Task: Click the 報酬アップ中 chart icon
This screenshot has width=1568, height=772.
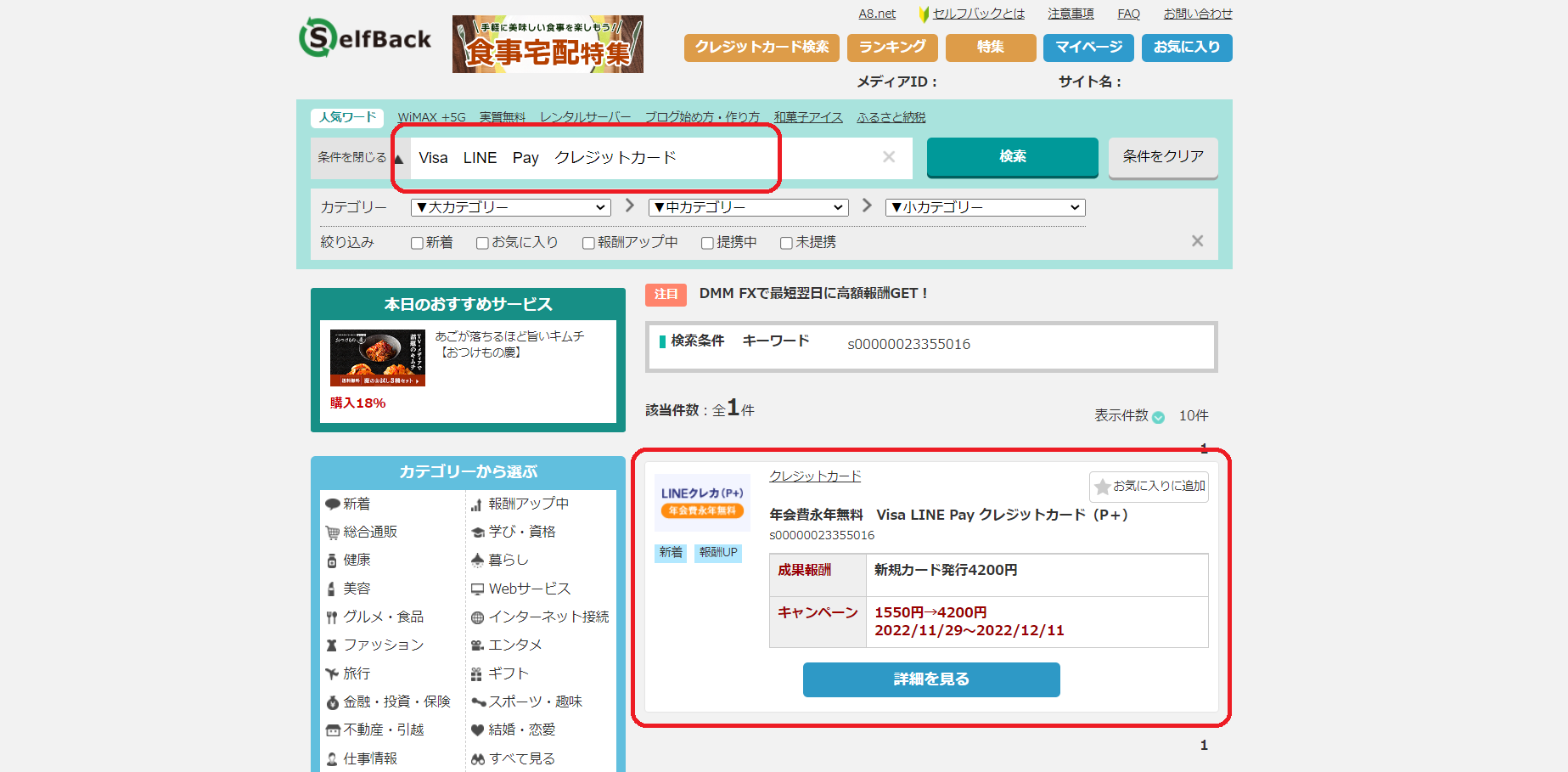Action: [x=477, y=504]
